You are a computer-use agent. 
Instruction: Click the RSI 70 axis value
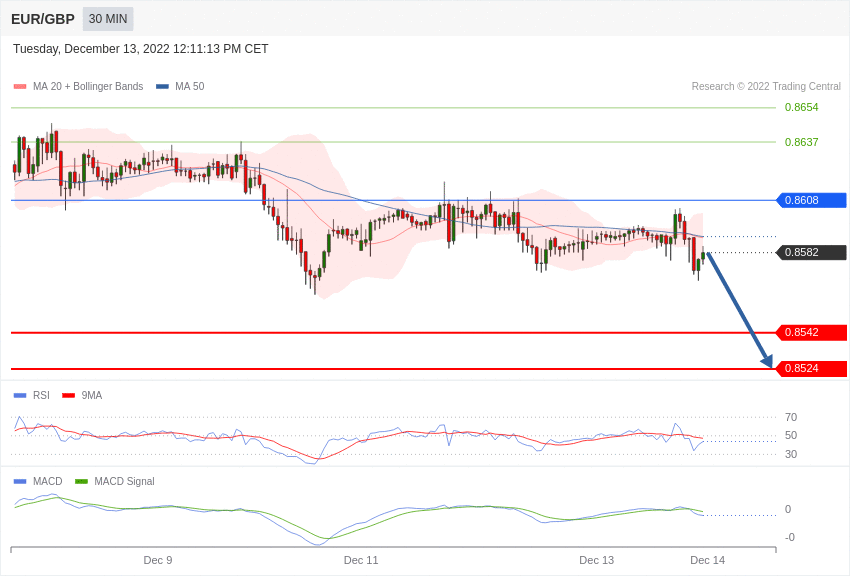point(791,417)
